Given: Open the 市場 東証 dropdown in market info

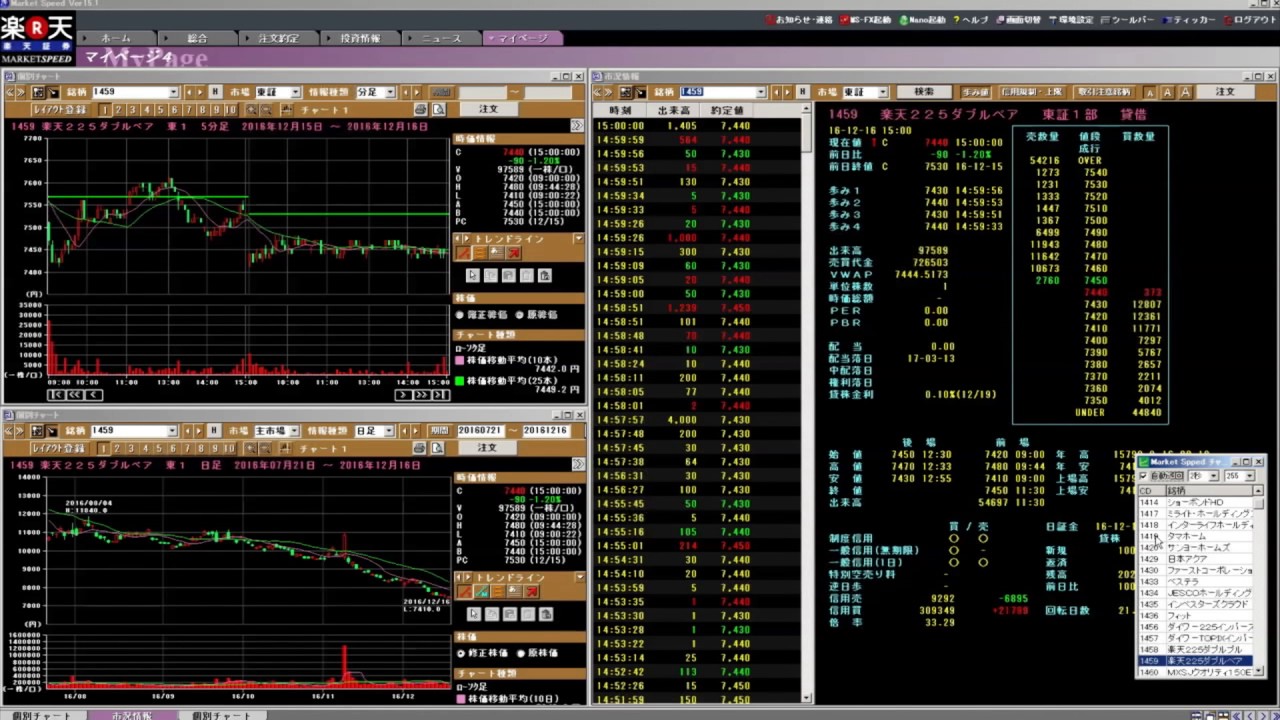Looking at the screenshot, I should tap(882, 92).
